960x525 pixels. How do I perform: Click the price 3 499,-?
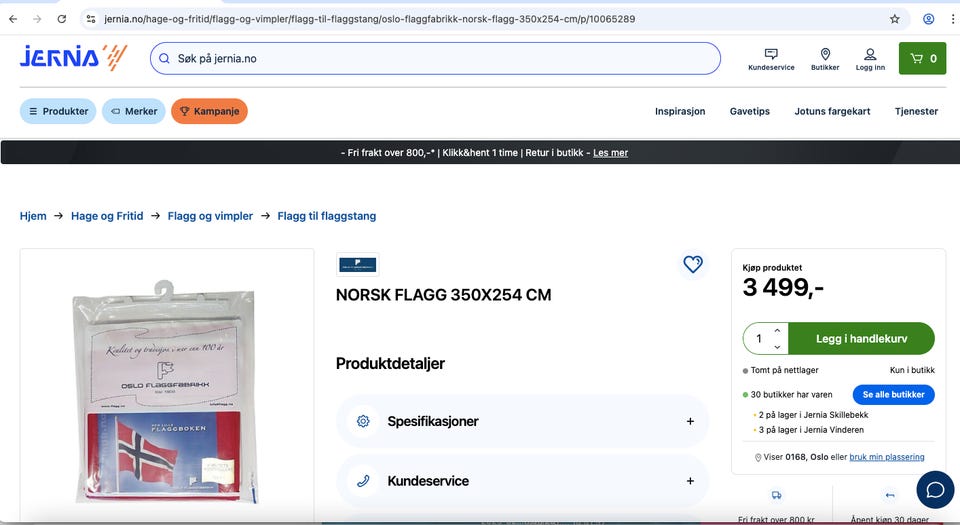(x=783, y=288)
